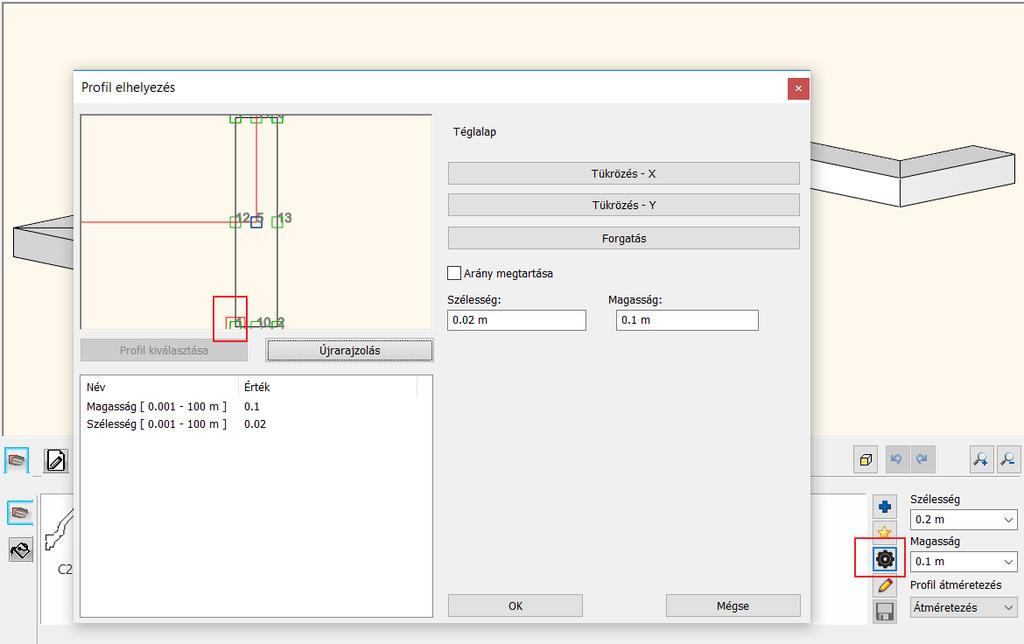Click the 3D box view icon

(x=866, y=460)
